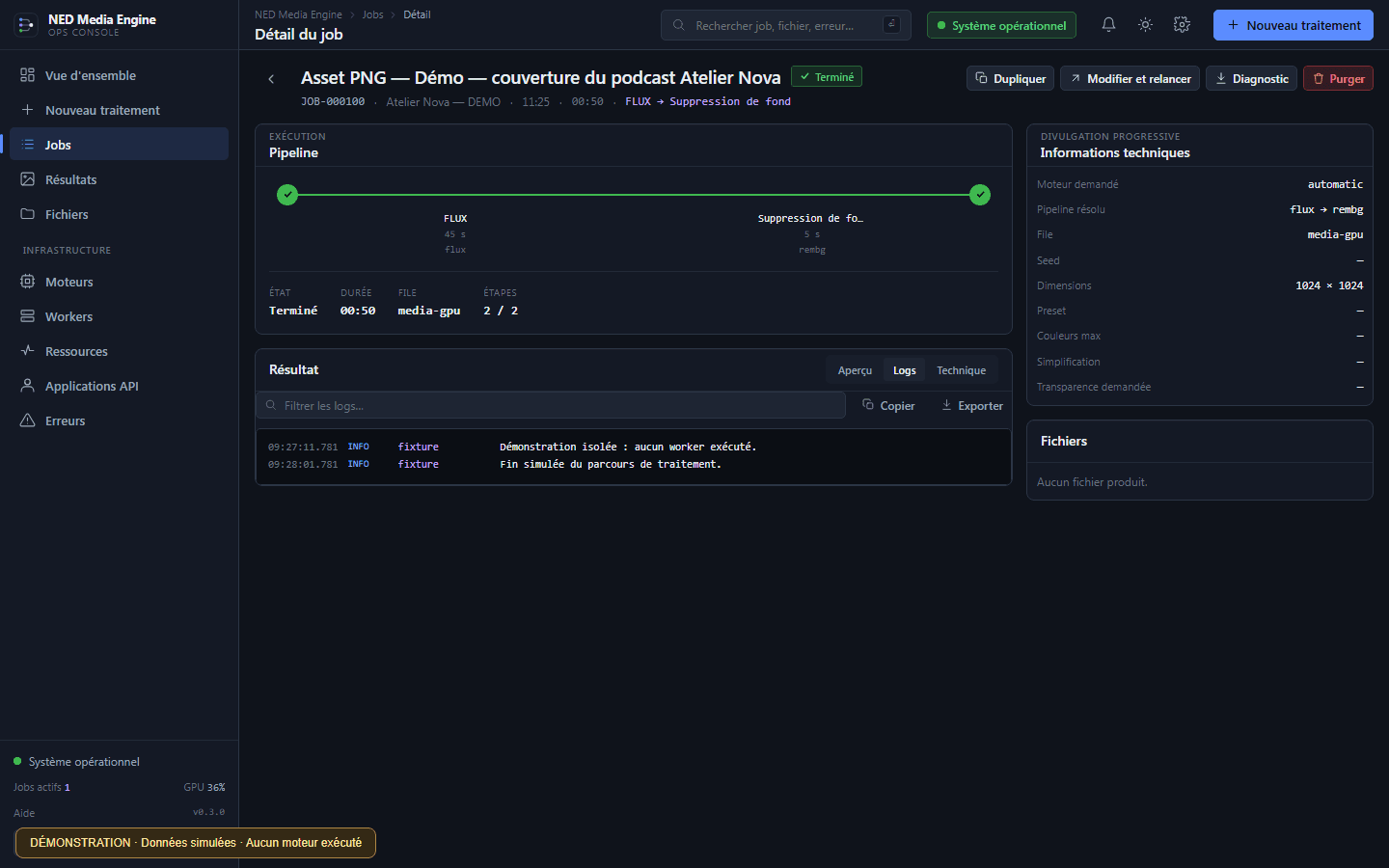
Task: Click the NED Media Engine breadcrumb
Action: 298,14
